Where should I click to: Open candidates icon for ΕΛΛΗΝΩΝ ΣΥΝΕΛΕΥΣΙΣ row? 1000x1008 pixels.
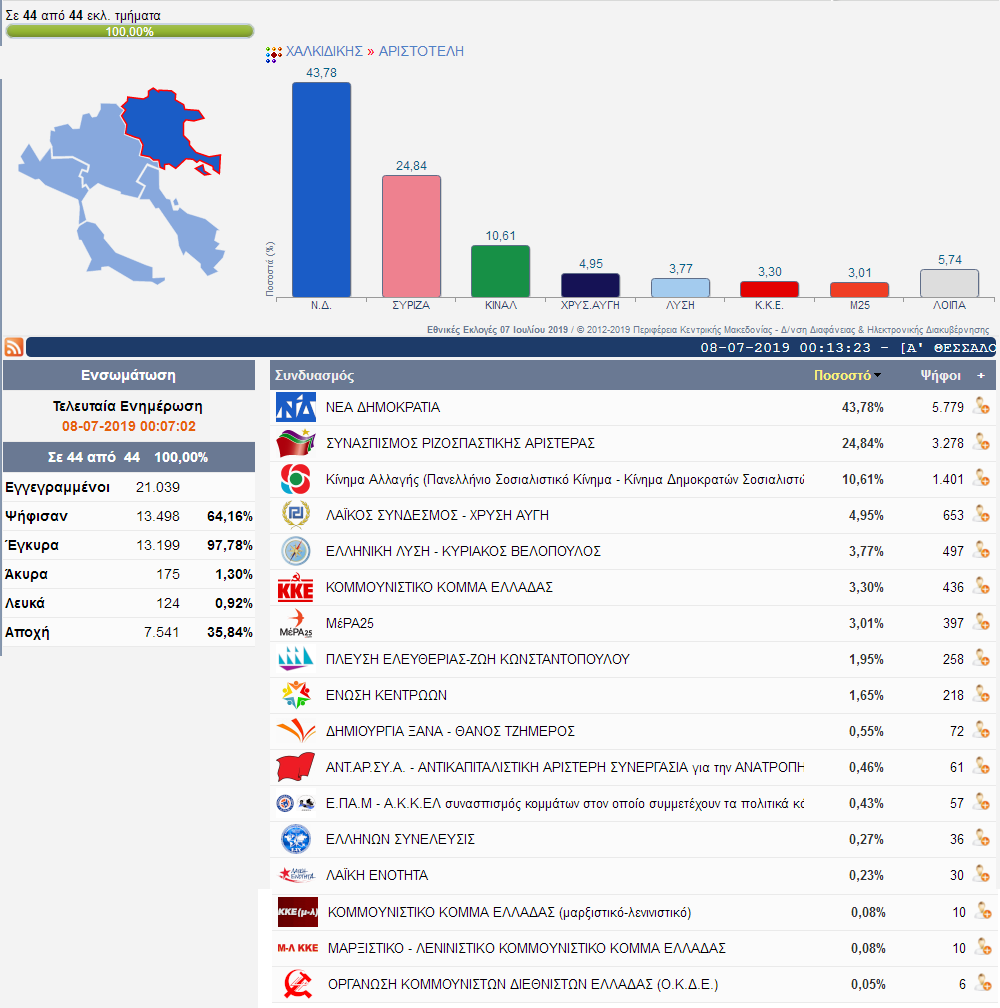[x=981, y=838]
